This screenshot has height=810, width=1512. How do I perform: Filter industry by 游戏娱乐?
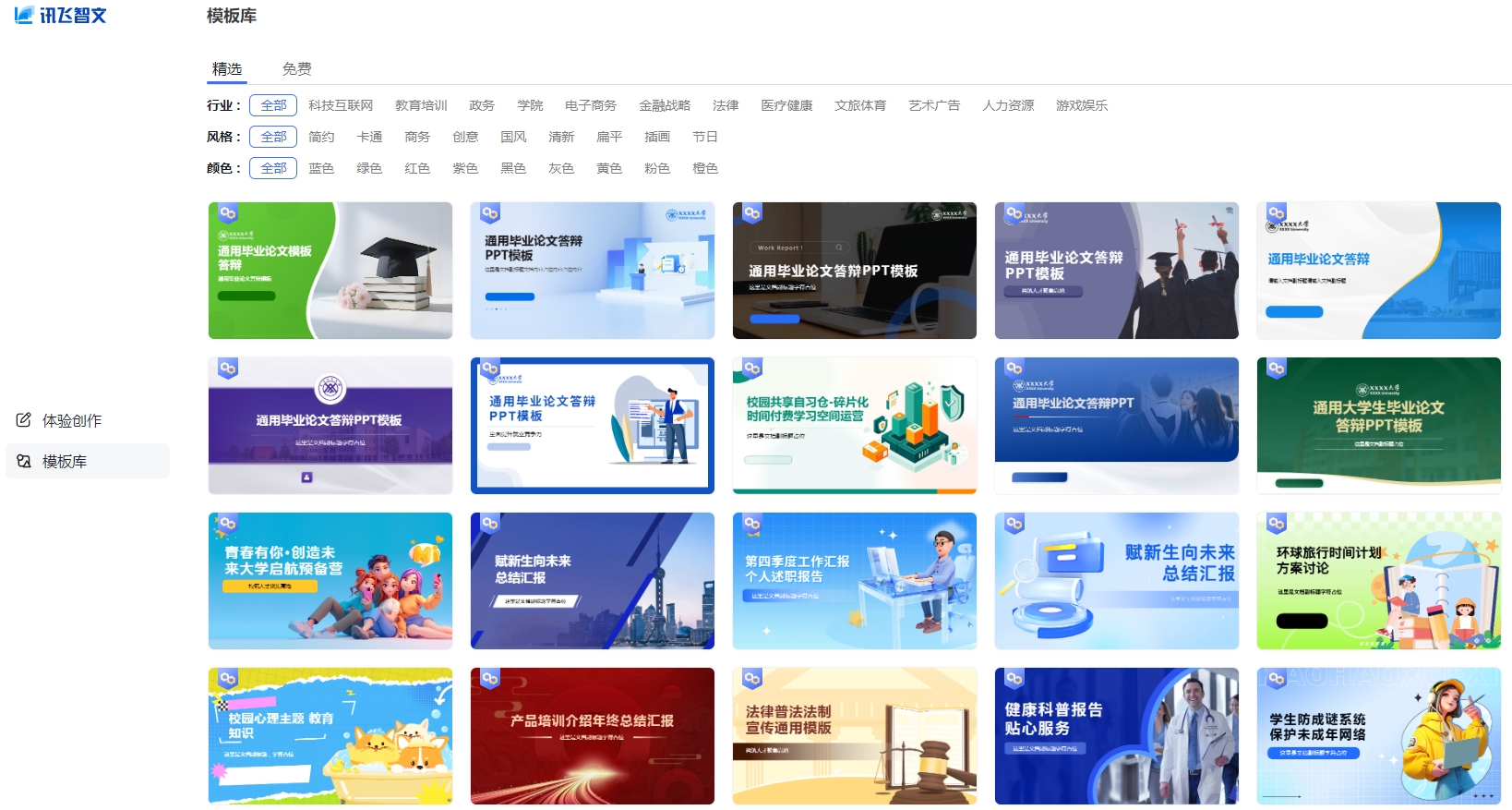coord(1082,105)
